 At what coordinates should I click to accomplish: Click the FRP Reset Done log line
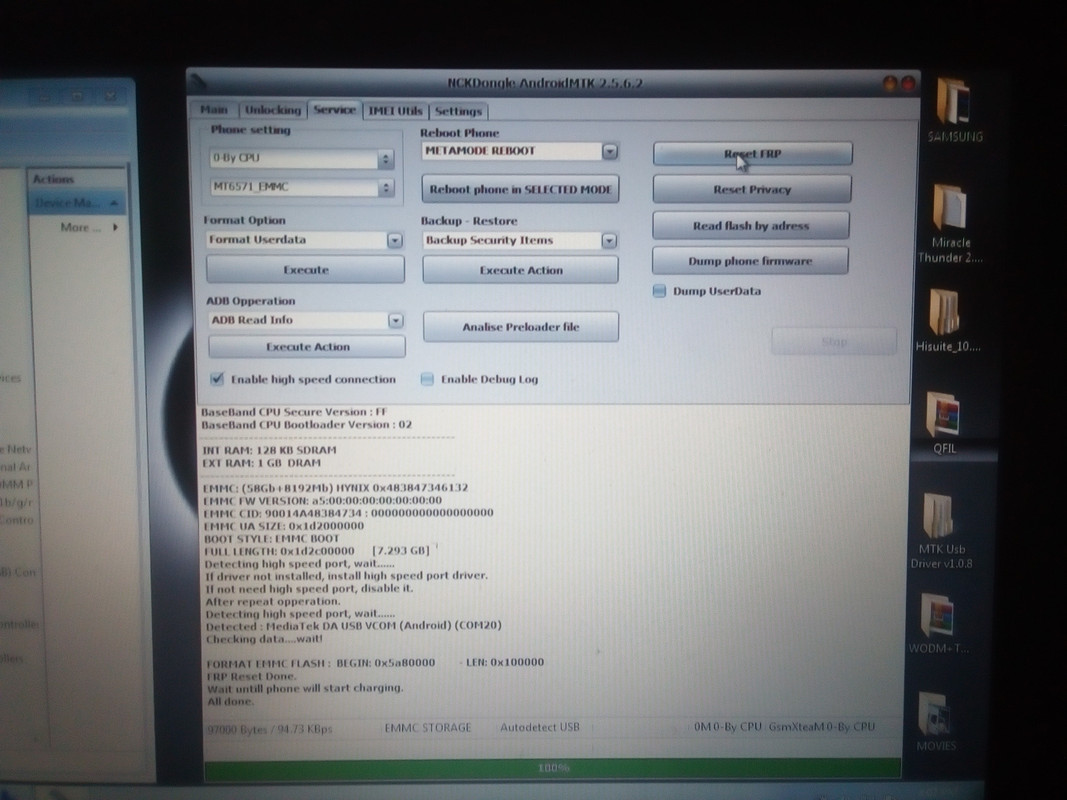tap(251, 676)
